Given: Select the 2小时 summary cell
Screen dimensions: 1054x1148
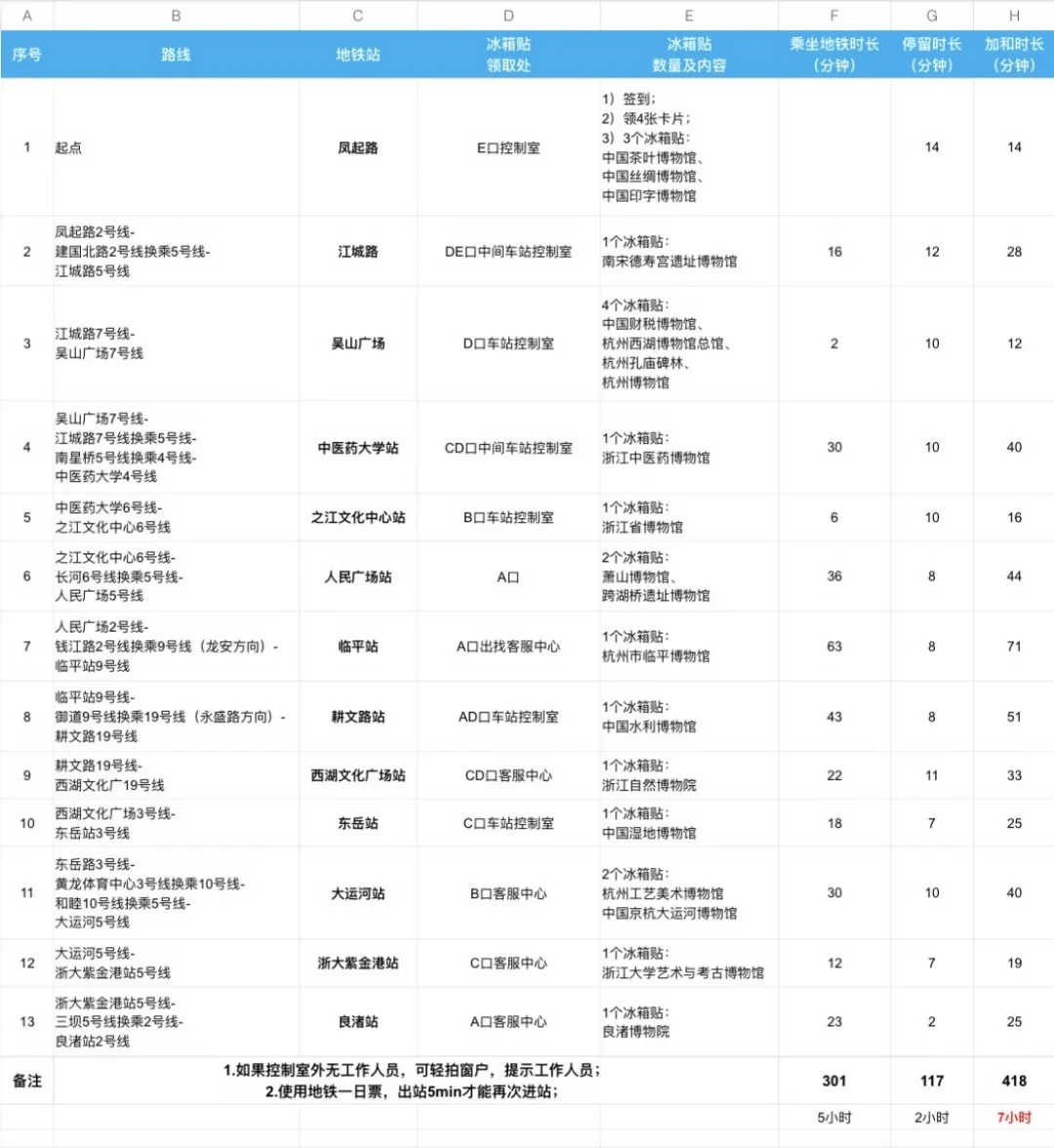Looking at the screenshot, I should pyautogui.click(x=932, y=1117).
